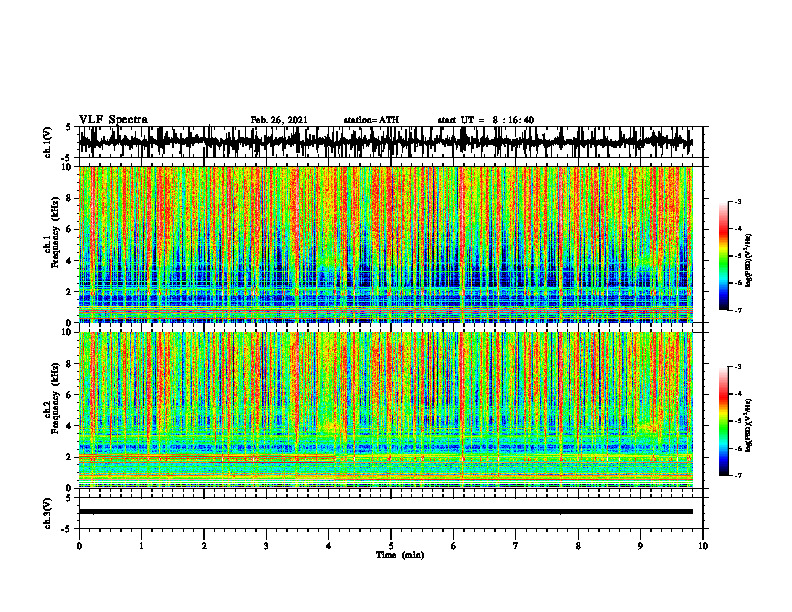This screenshot has height=612, width=792.
Task: Click the "-3" label on ch.2 colorbar
Action: click(738, 367)
